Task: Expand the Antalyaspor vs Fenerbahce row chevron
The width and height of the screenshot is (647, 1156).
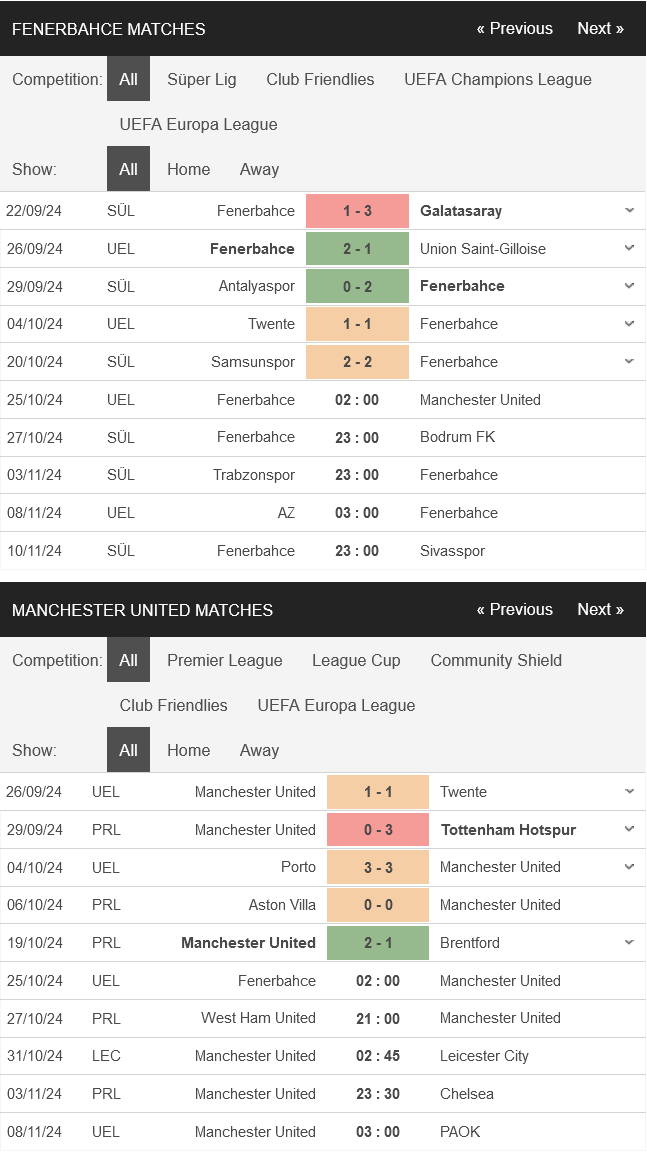Action: pyautogui.click(x=629, y=286)
